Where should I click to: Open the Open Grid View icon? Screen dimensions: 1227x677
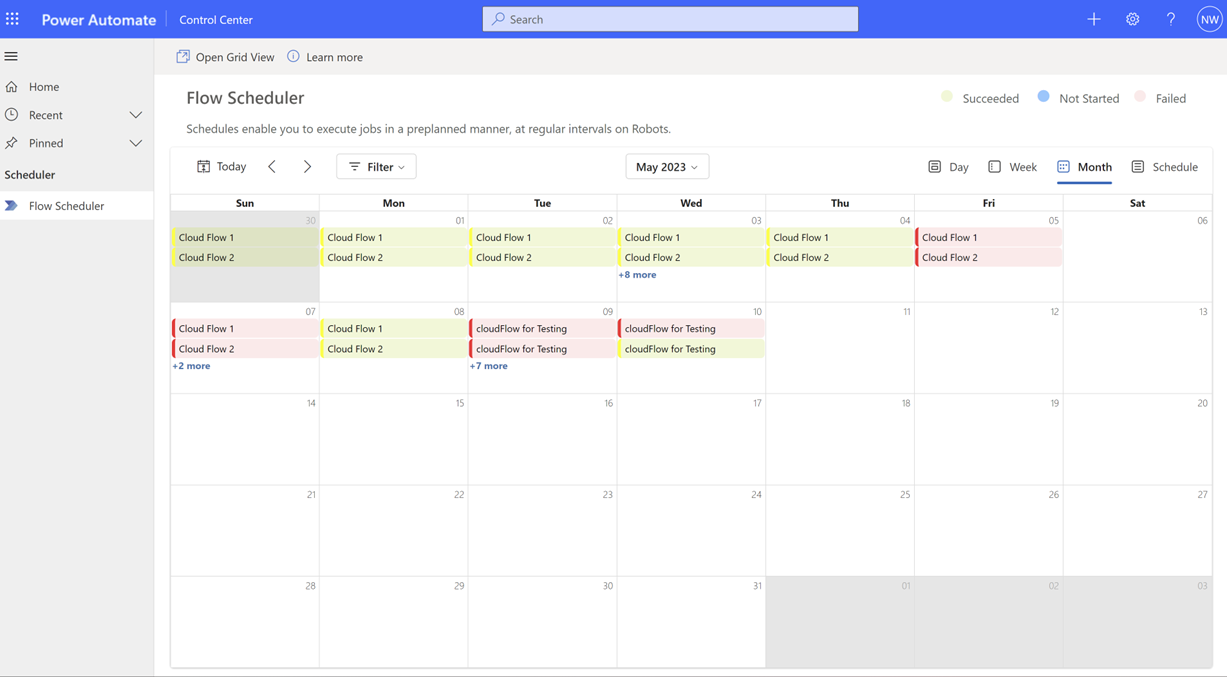(182, 57)
